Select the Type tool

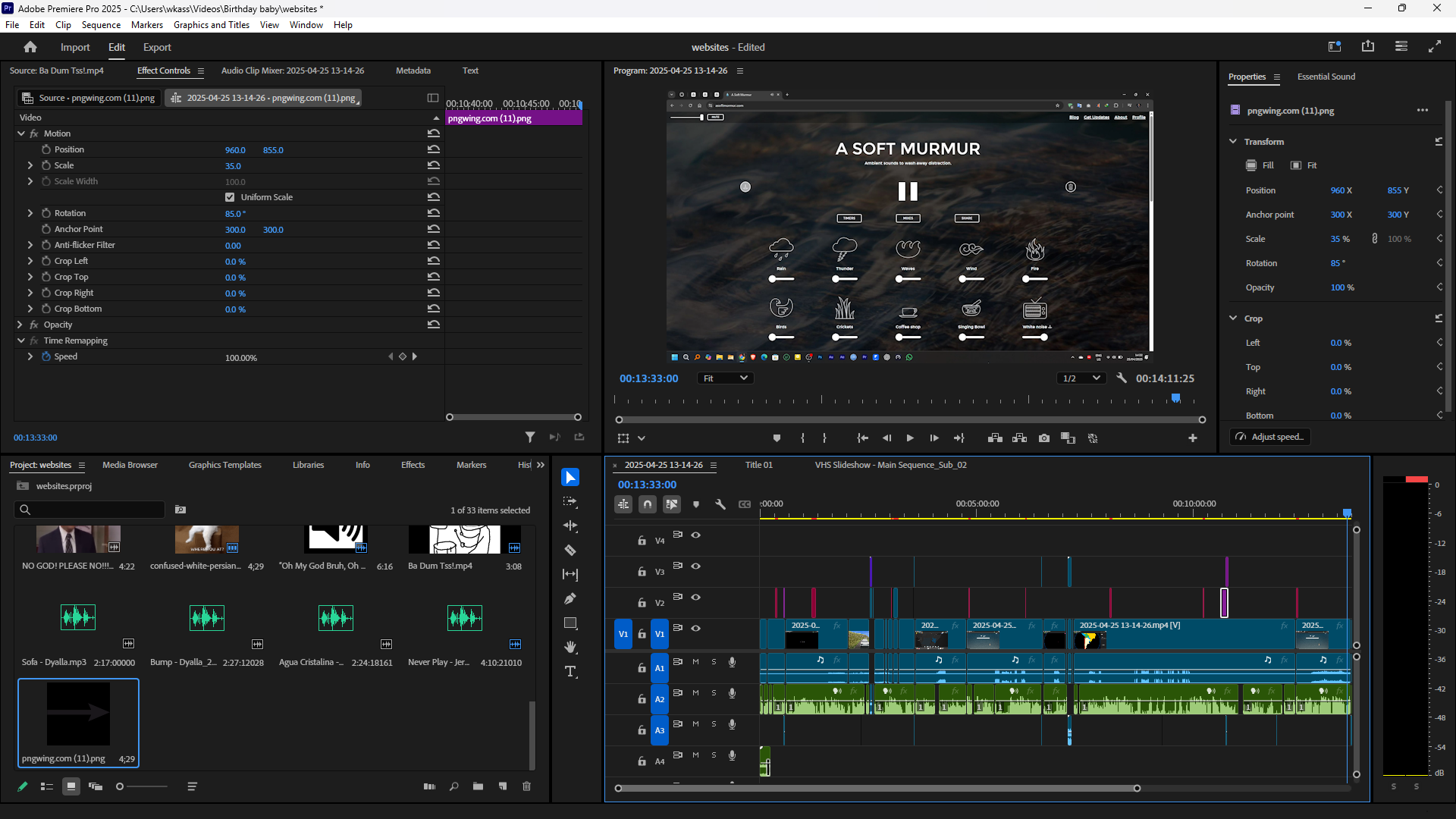[570, 671]
